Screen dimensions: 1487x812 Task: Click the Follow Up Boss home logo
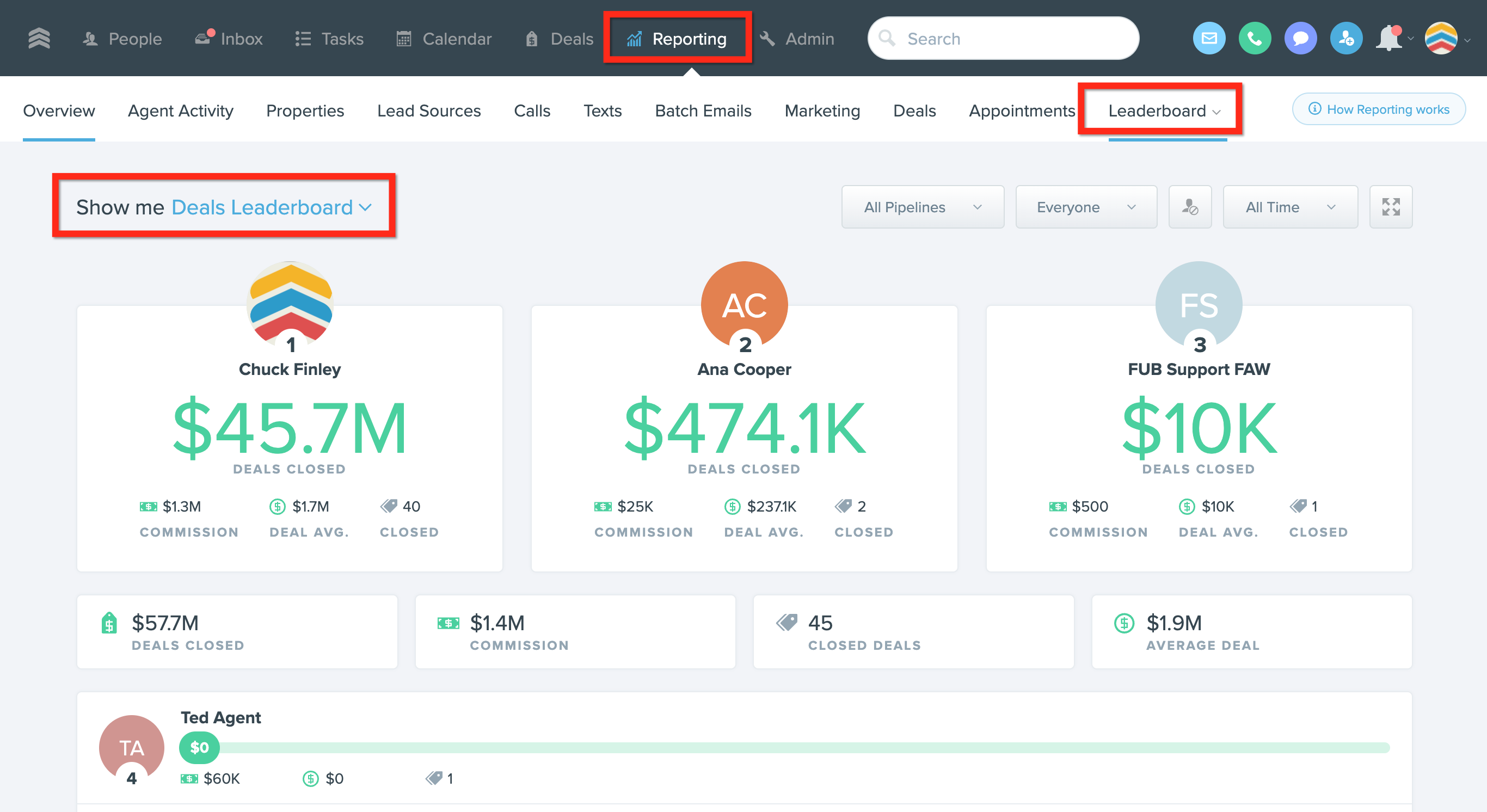tap(39, 39)
